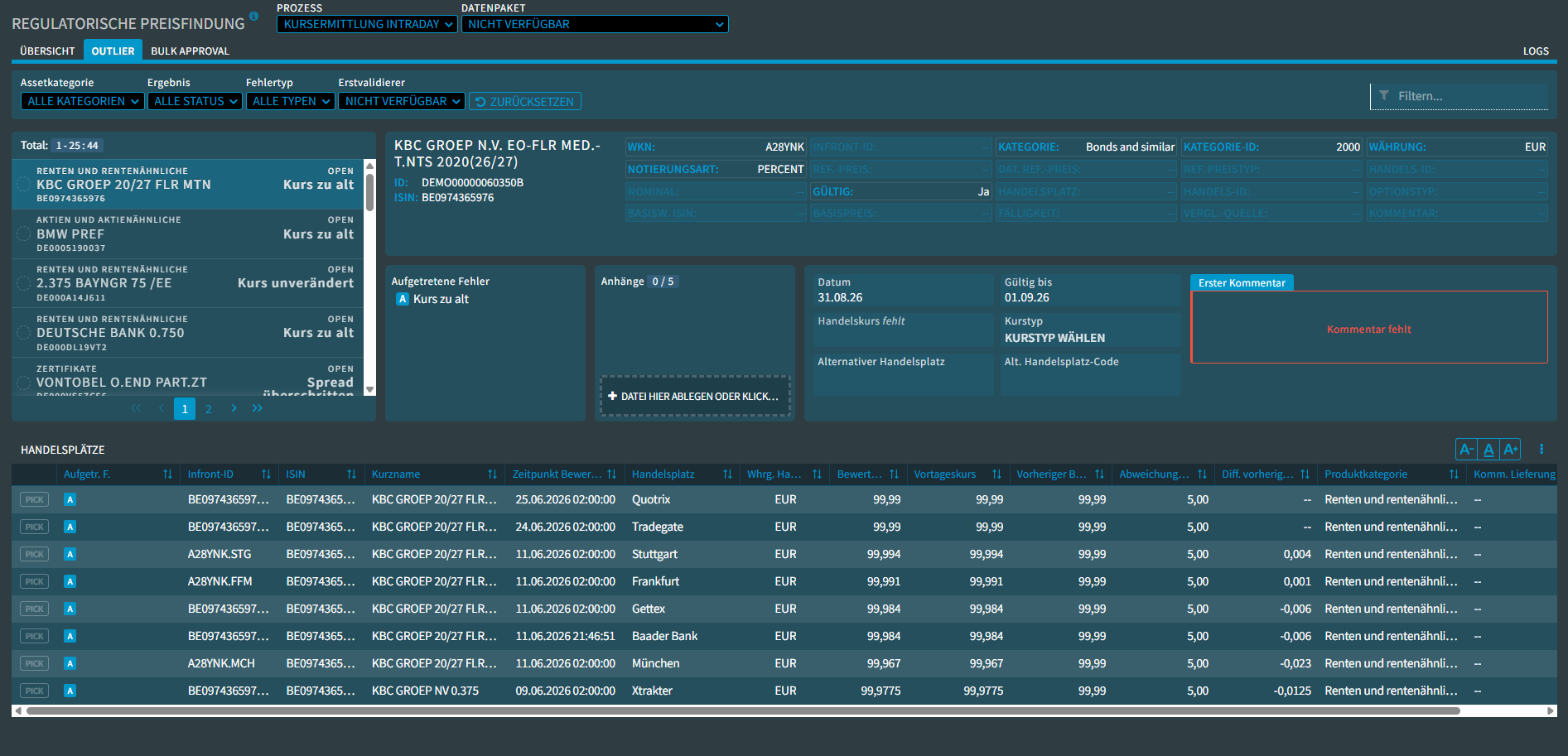The width and height of the screenshot is (1568, 756).
Task: Increase table font size with A+ icon
Action: 1510,449
